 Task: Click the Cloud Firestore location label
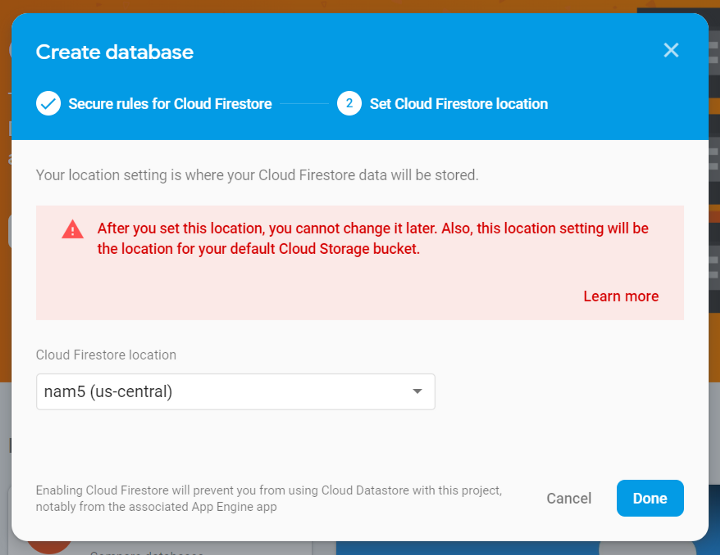[106, 355]
